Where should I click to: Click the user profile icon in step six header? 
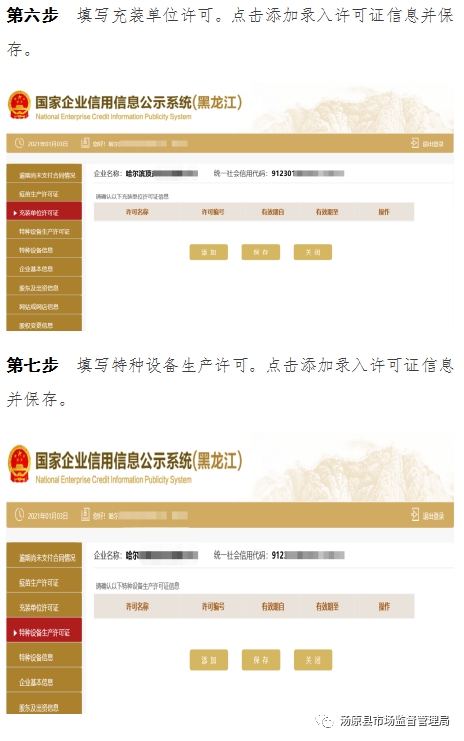(x=85, y=142)
